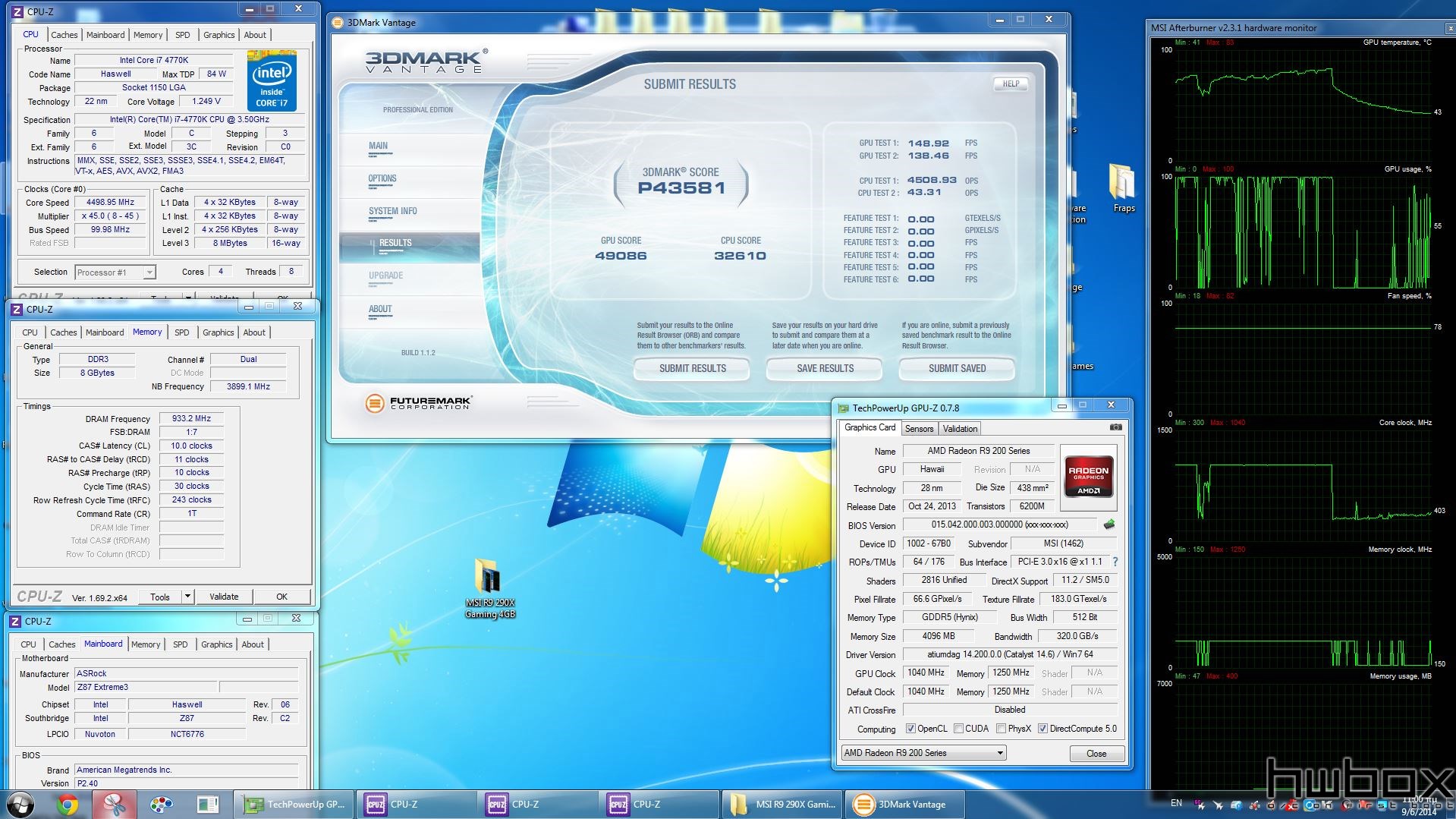Screen dimensions: 1456x819
Task: Click the SUBMIT SAVED button
Action: pyautogui.click(x=957, y=369)
